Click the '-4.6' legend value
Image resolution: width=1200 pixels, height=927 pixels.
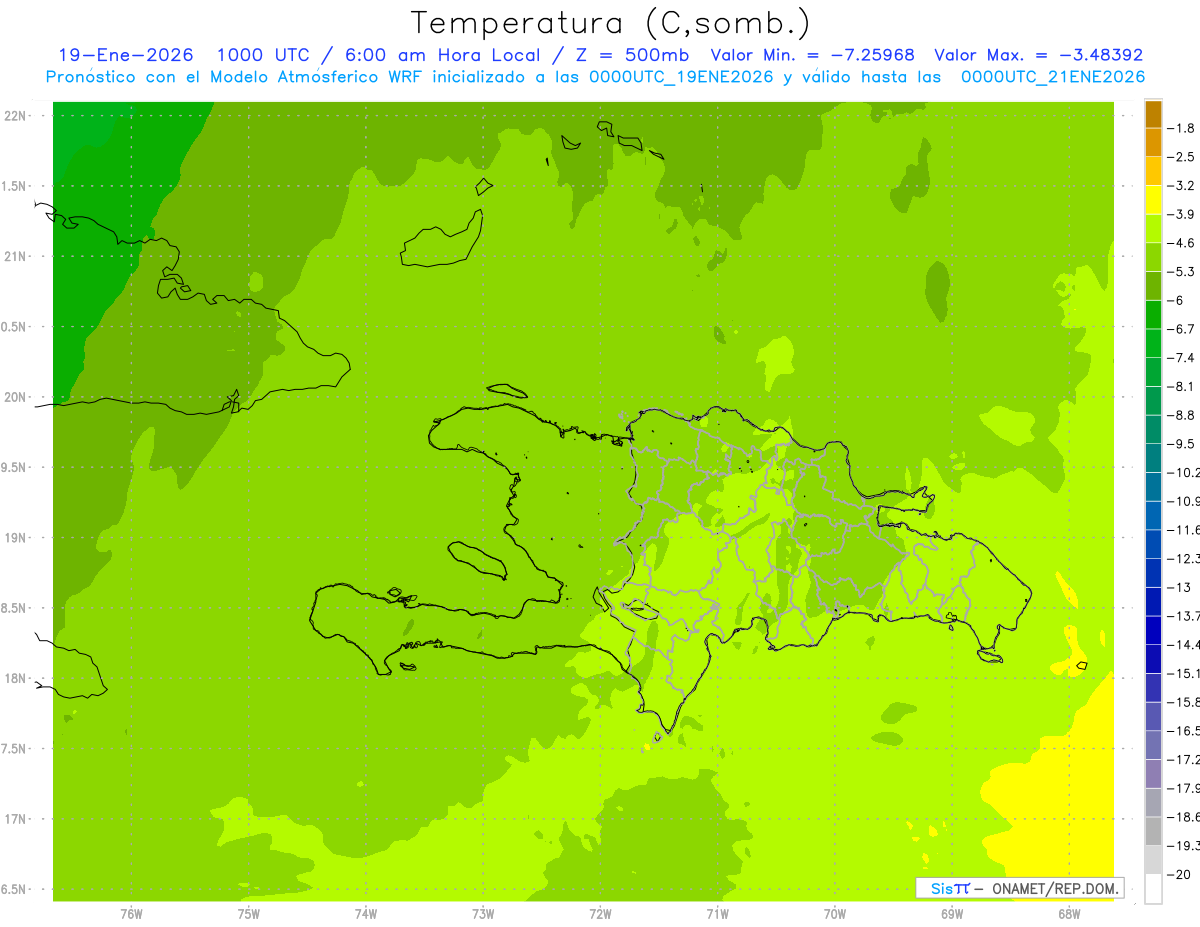pyautogui.click(x=1182, y=243)
